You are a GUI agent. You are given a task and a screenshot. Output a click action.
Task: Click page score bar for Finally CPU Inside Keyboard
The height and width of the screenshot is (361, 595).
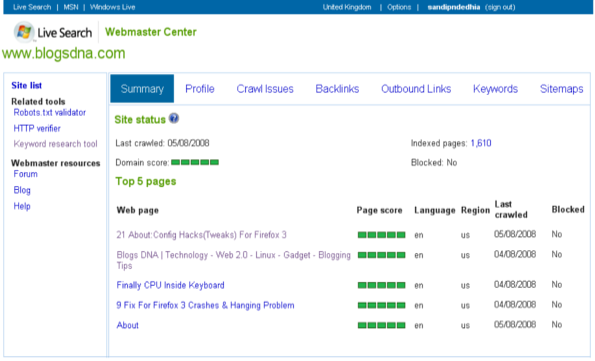[381, 285]
